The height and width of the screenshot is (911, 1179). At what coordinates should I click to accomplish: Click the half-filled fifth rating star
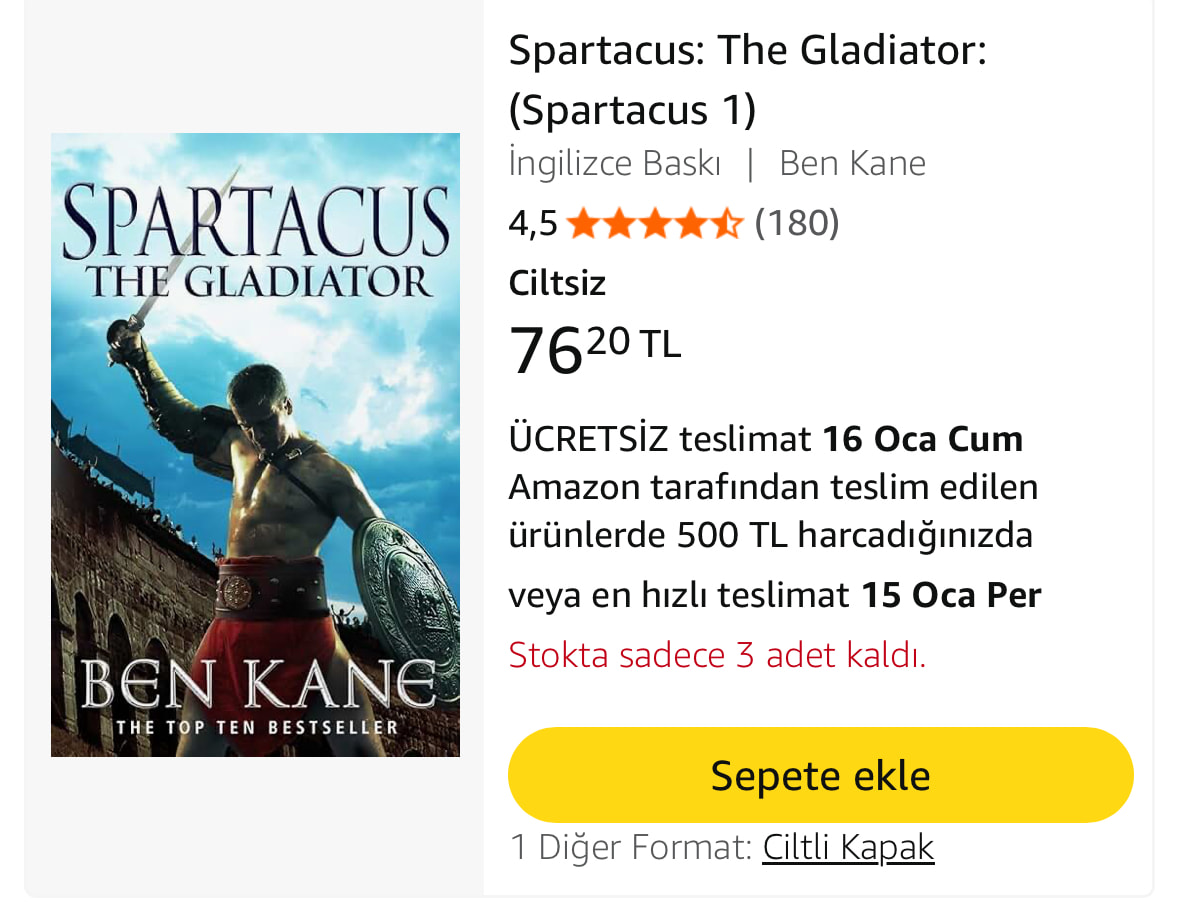[726, 223]
